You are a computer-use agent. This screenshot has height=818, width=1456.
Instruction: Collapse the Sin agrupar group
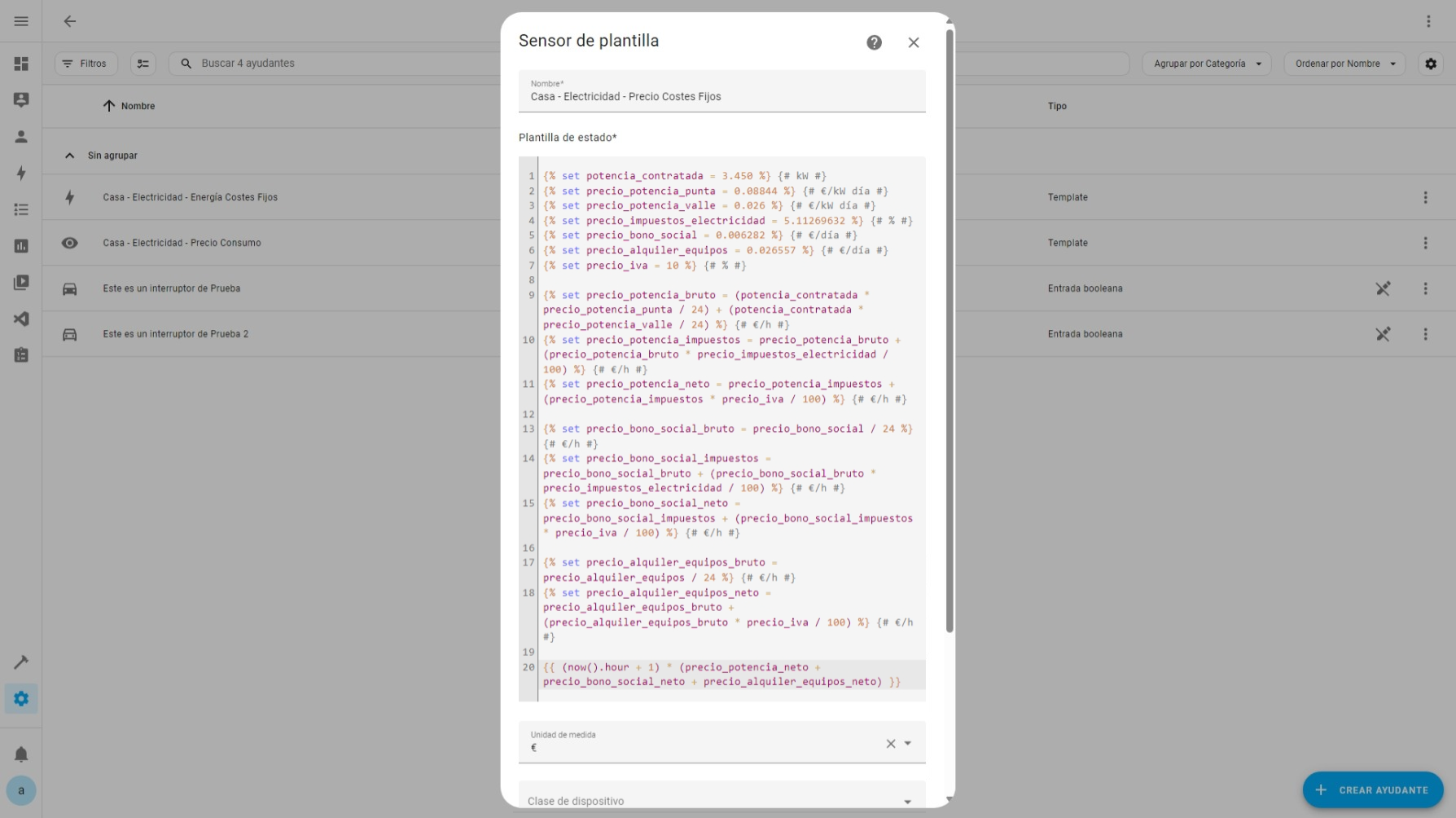coord(70,156)
